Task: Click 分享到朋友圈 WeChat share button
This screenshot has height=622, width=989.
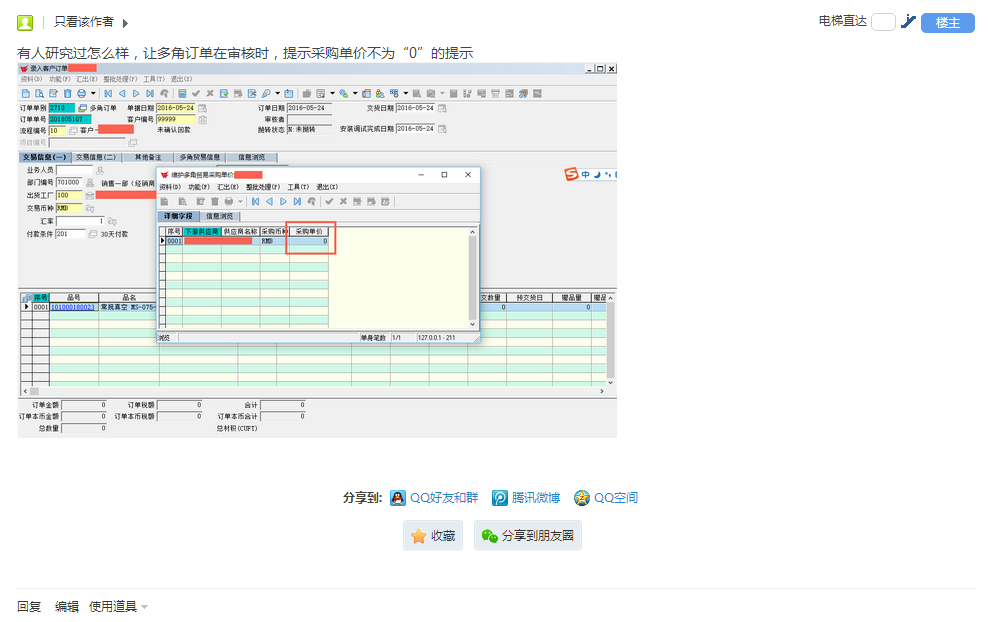Action: coord(527,536)
